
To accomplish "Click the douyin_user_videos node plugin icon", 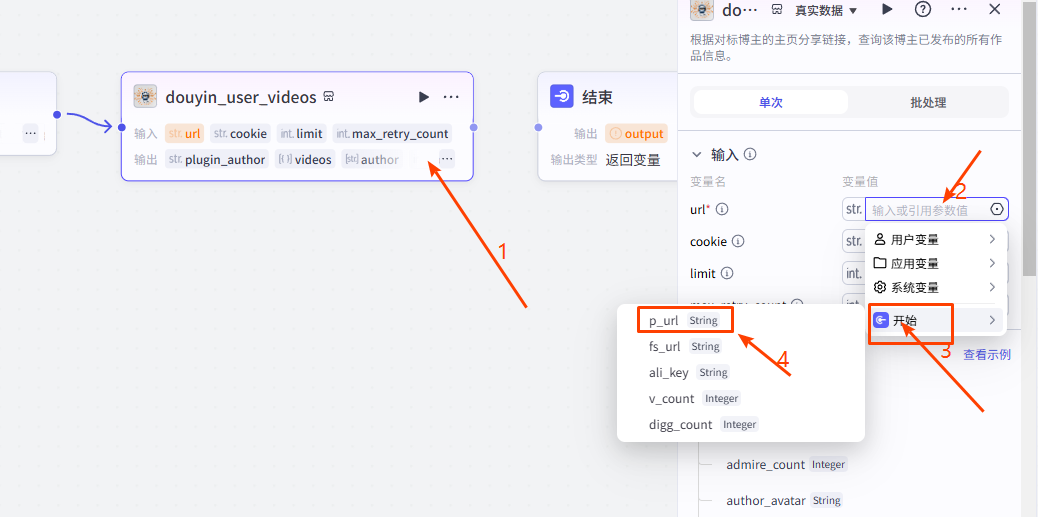I will (x=145, y=97).
